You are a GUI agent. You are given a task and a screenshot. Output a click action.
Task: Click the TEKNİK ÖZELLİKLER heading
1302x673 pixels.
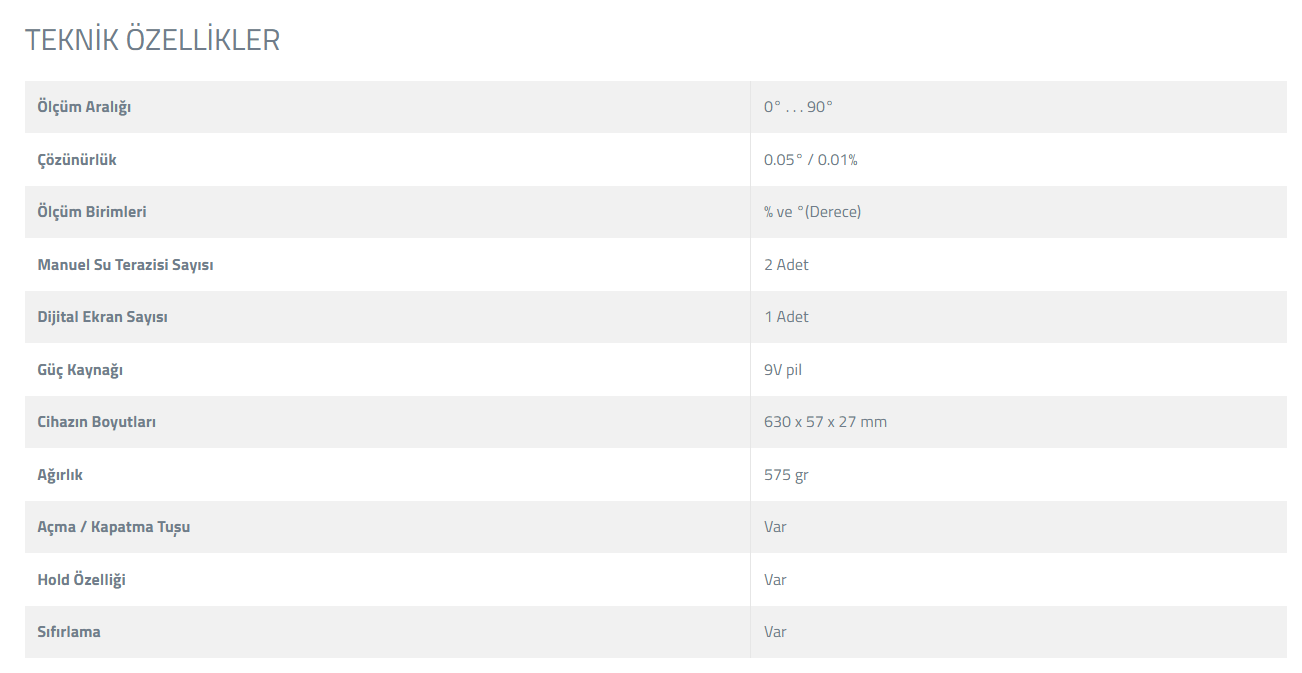pos(152,40)
